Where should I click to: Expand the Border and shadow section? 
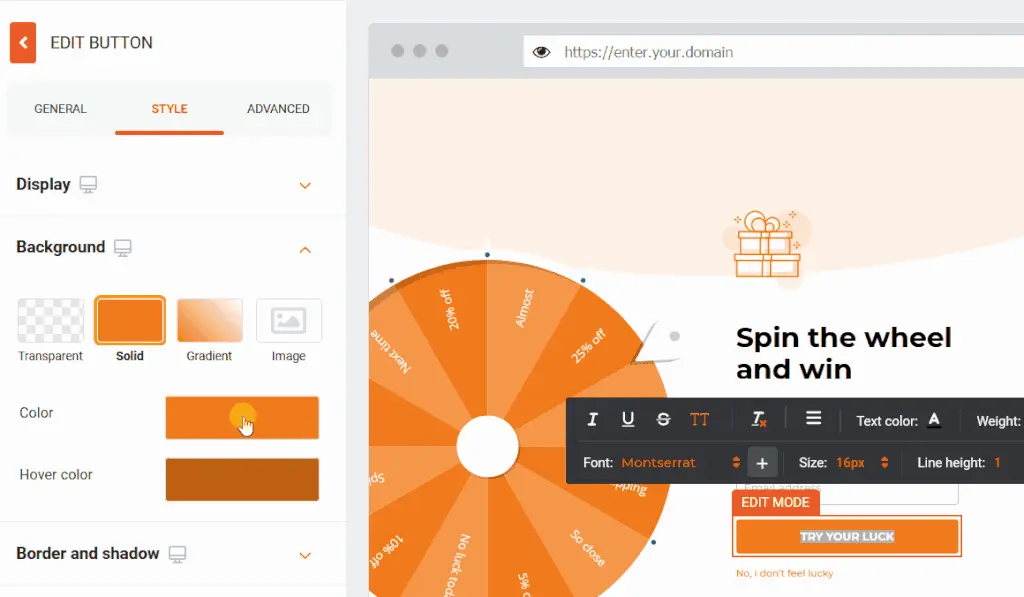(x=305, y=555)
